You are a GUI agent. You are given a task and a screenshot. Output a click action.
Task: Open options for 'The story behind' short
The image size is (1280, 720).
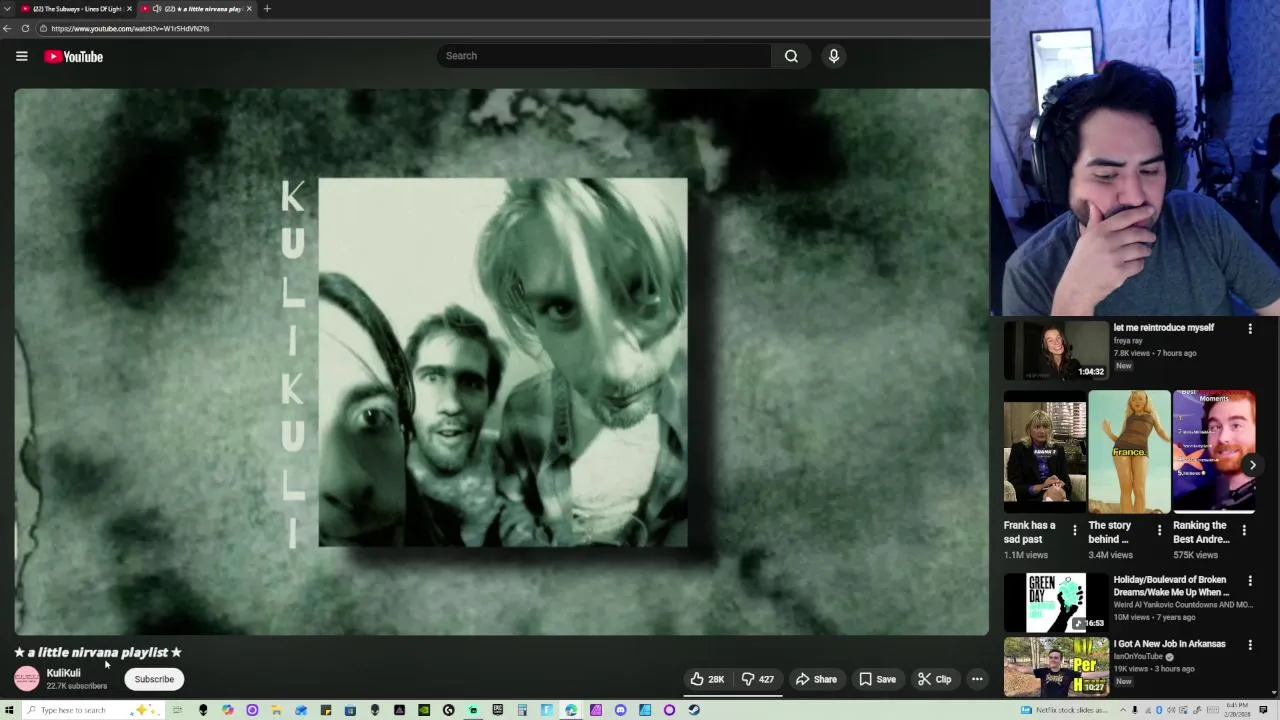tap(1159, 530)
